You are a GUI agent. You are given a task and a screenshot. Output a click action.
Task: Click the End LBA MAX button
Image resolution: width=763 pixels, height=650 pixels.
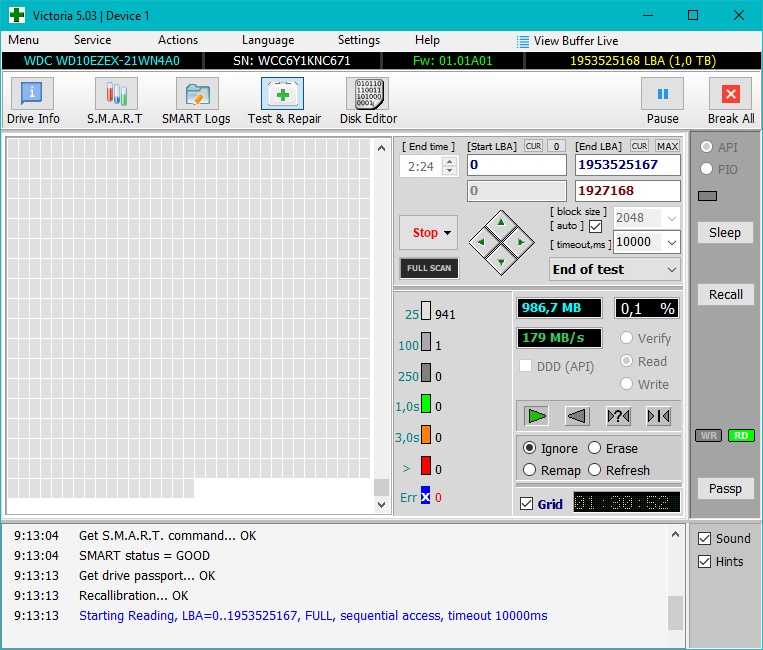tap(667, 146)
